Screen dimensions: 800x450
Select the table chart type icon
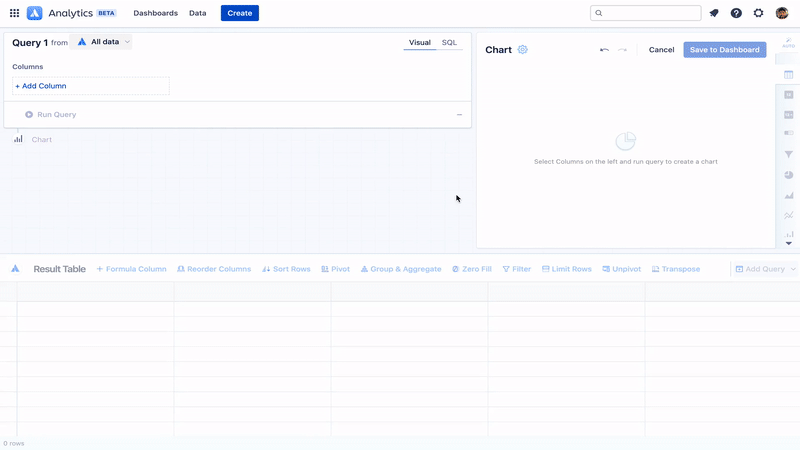[x=789, y=75]
